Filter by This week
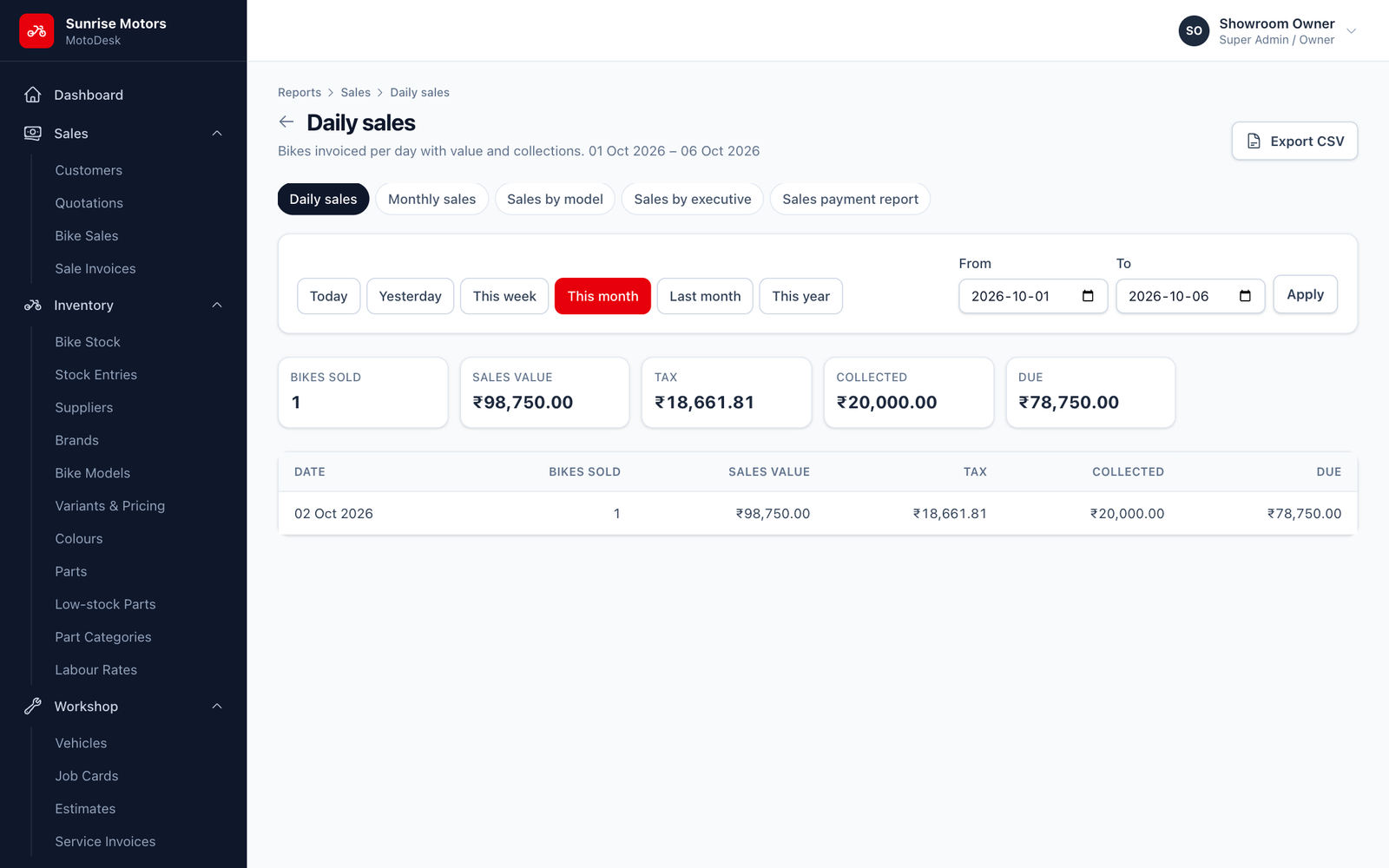Image resolution: width=1389 pixels, height=868 pixels. click(504, 296)
